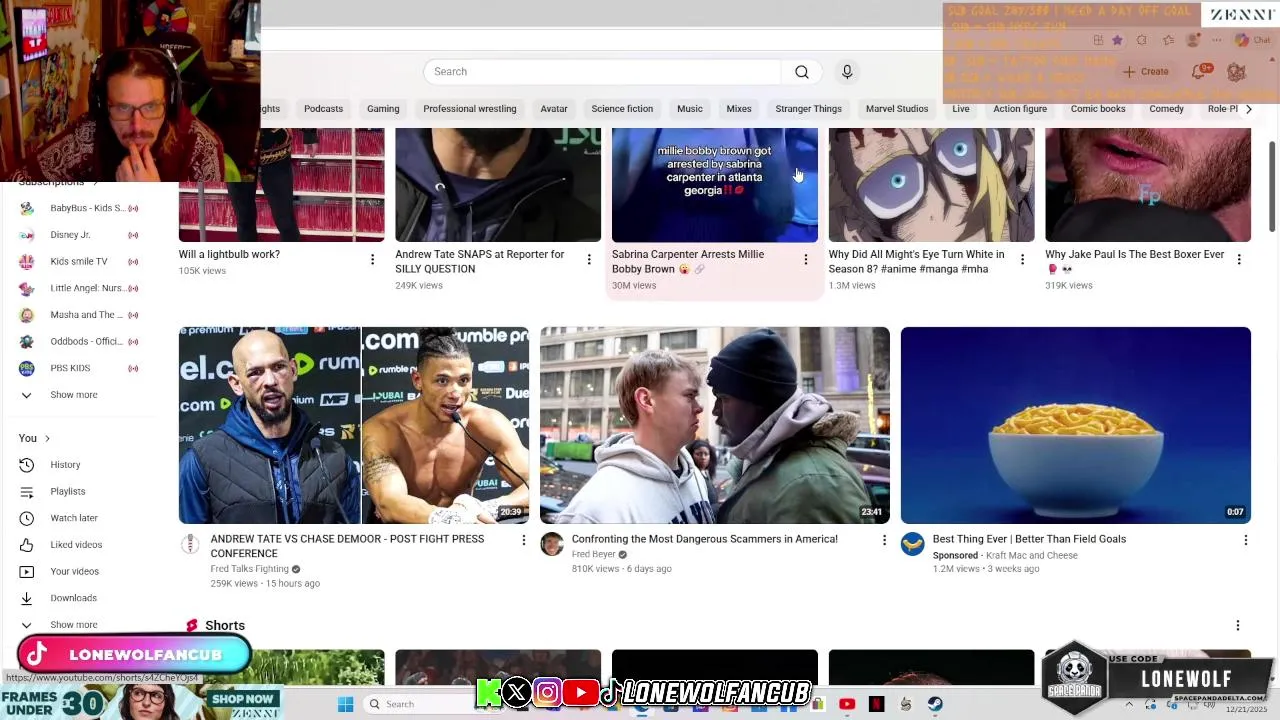
Task: Select the Music chip
Action: pyautogui.click(x=690, y=109)
